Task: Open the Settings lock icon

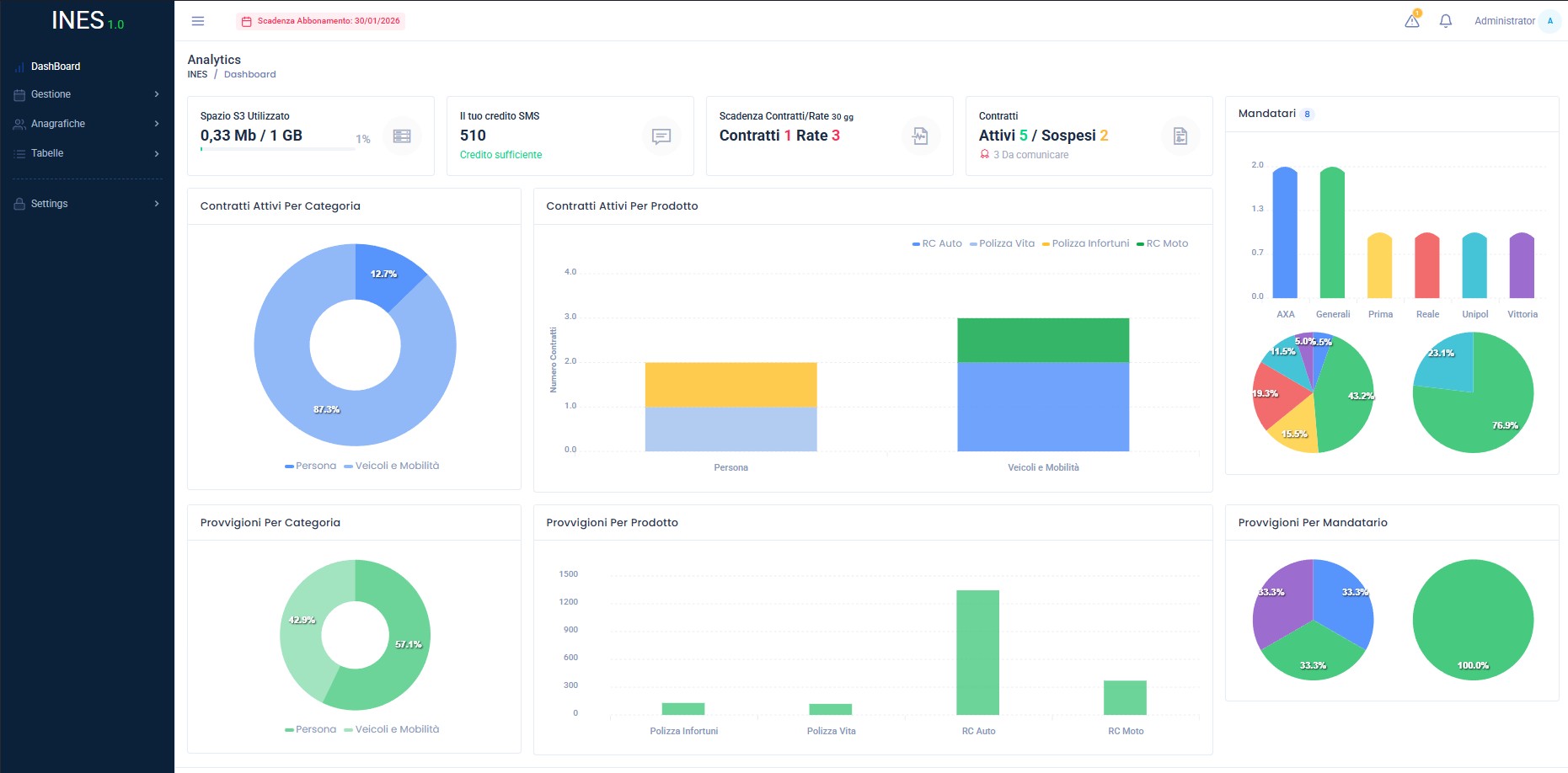Action: [18, 203]
